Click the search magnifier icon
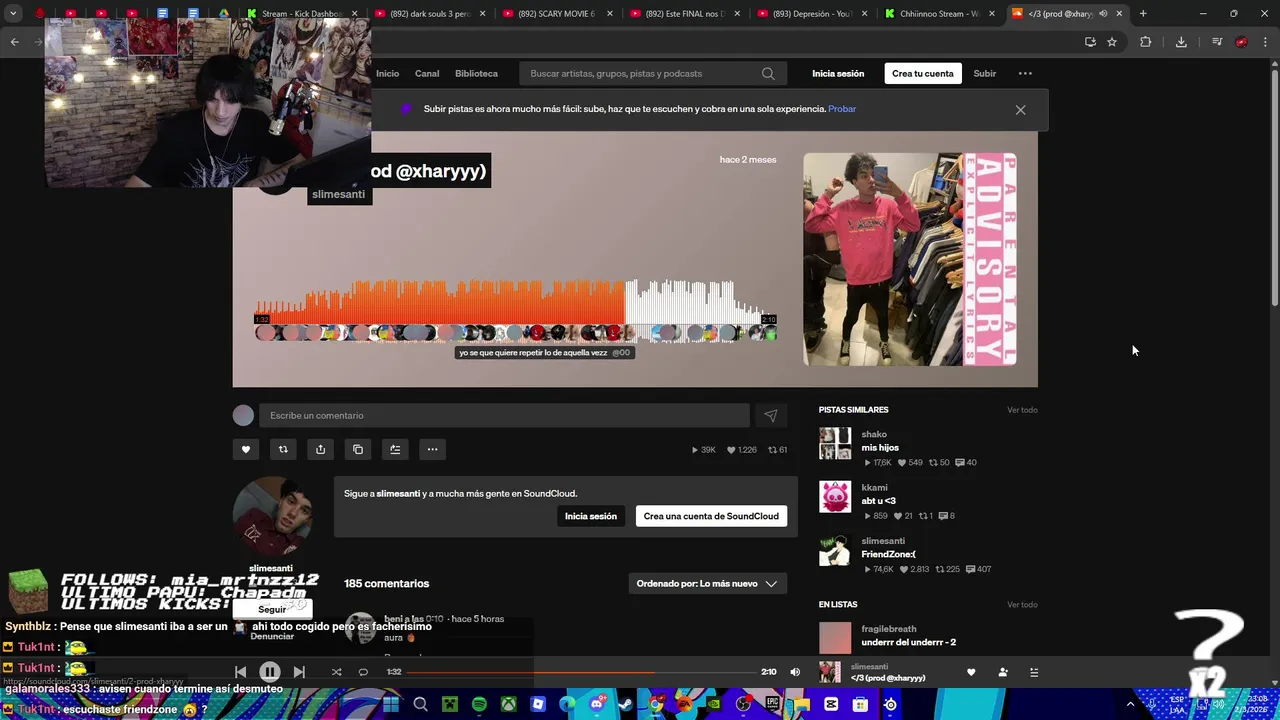This screenshot has height=720, width=1280. 768,73
